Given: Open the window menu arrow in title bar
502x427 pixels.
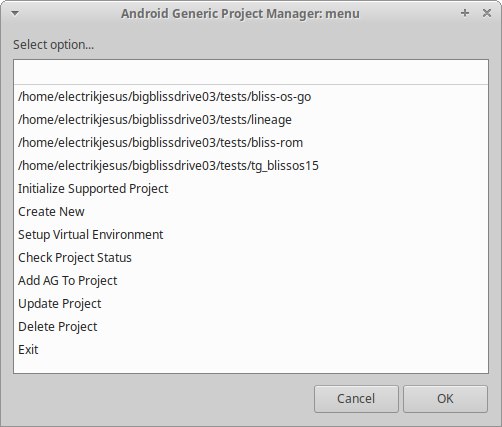Looking at the screenshot, I should [15, 13].
